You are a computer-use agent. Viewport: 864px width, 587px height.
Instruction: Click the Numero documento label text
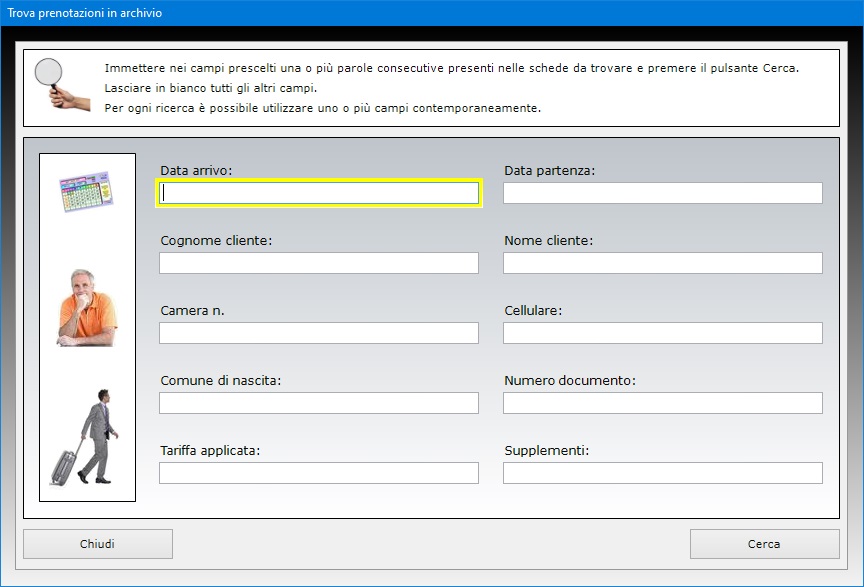point(570,381)
